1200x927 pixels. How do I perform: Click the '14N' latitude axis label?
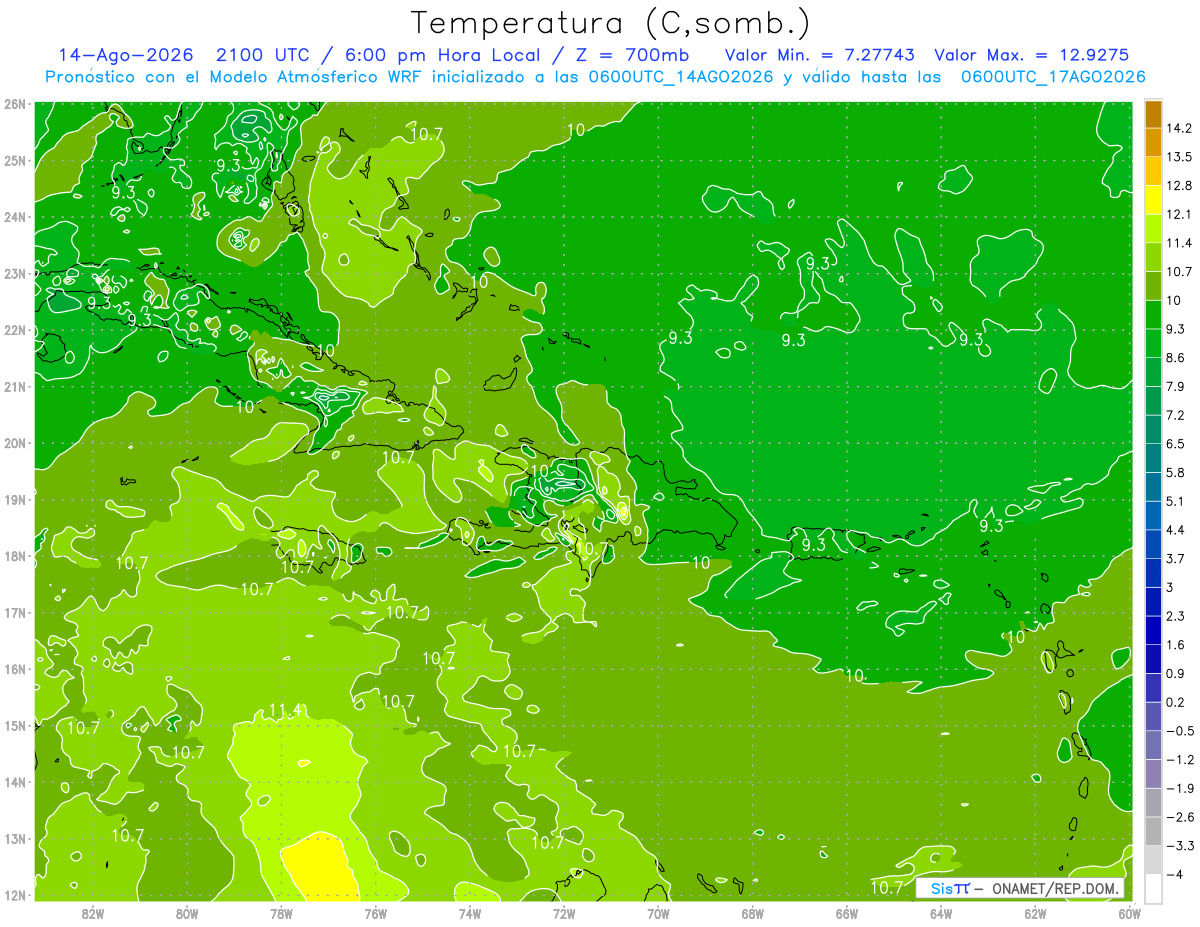(x=15, y=782)
